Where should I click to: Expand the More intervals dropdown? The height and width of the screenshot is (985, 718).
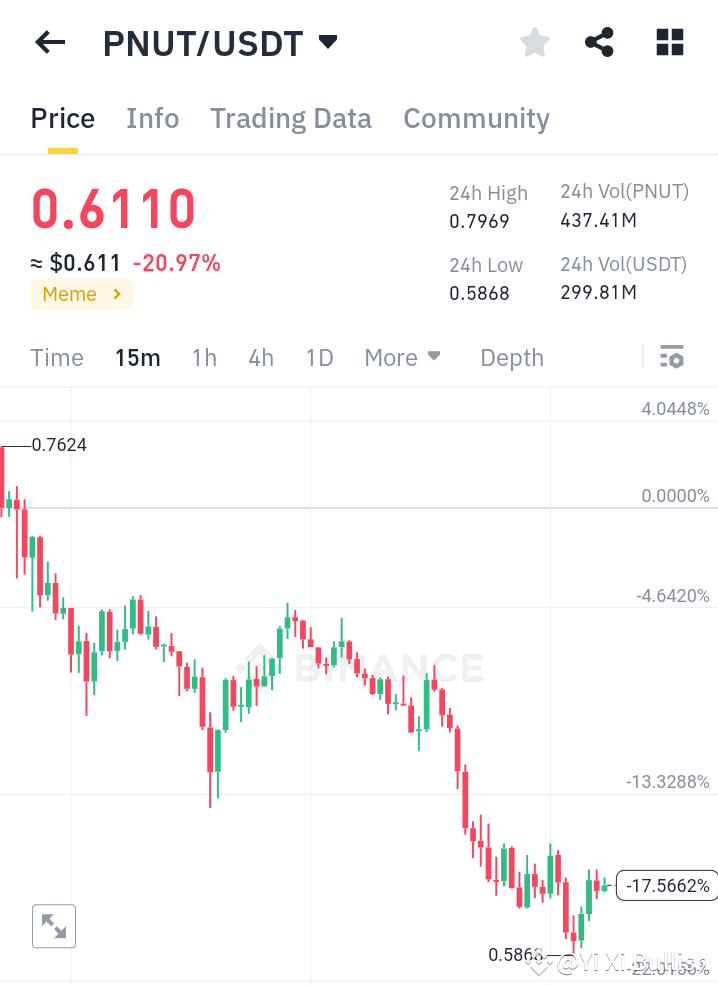pos(402,357)
